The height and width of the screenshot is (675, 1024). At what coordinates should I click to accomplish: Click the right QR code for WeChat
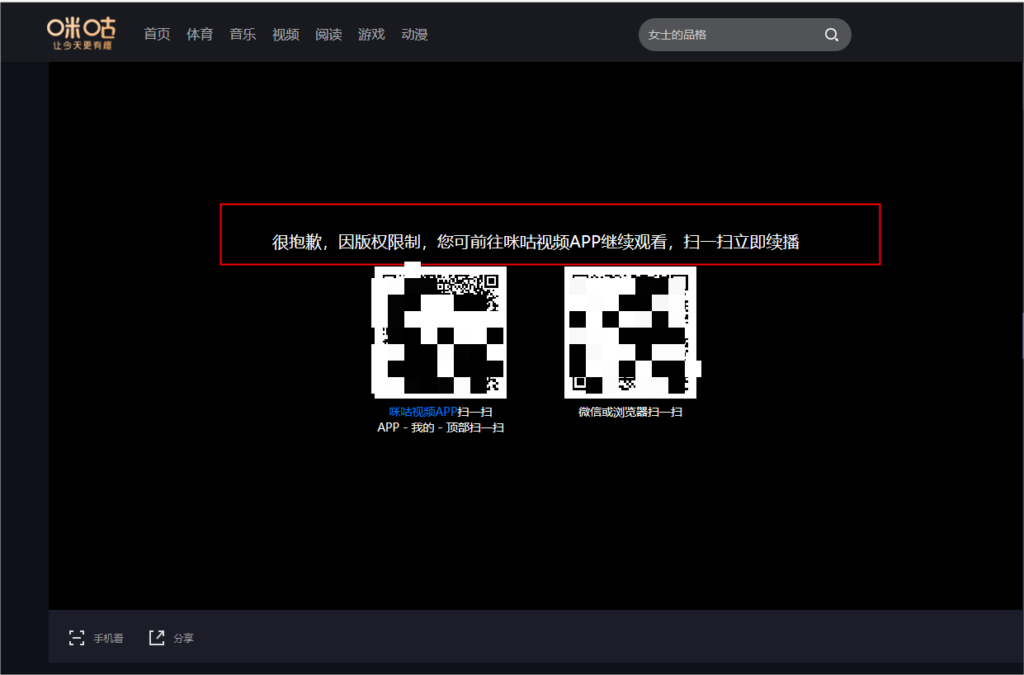click(630, 332)
